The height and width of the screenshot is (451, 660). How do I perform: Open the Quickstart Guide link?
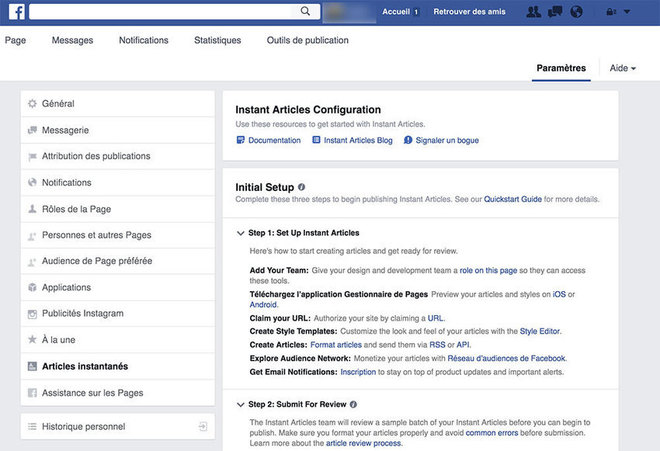pyautogui.click(x=513, y=199)
